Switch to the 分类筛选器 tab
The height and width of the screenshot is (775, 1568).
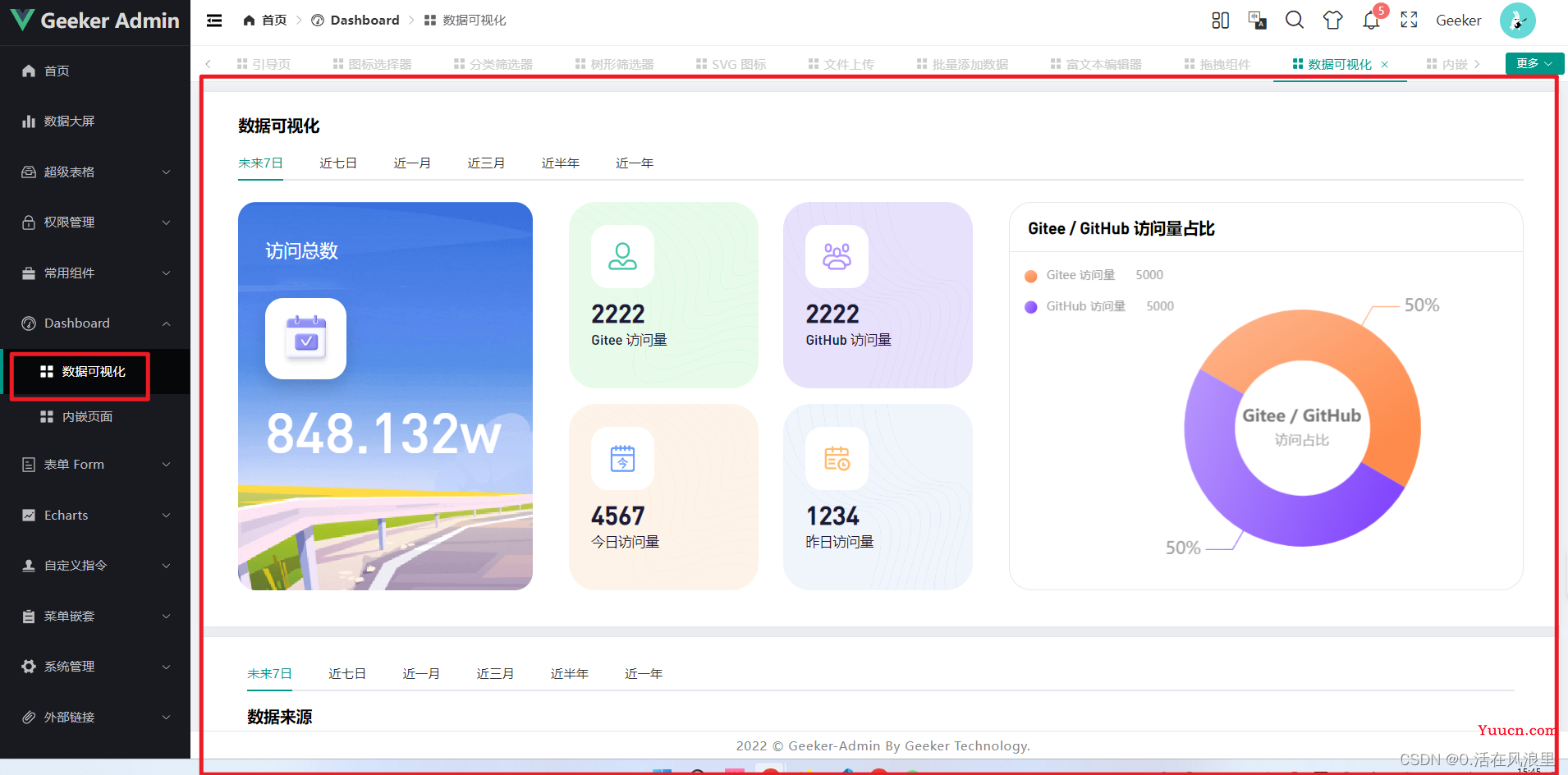(x=493, y=64)
